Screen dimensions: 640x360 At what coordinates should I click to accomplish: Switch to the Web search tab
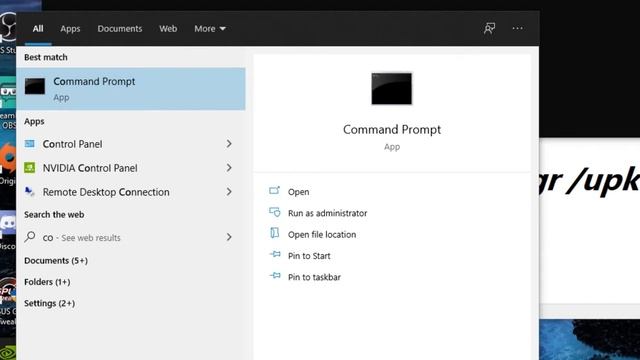[168, 29]
